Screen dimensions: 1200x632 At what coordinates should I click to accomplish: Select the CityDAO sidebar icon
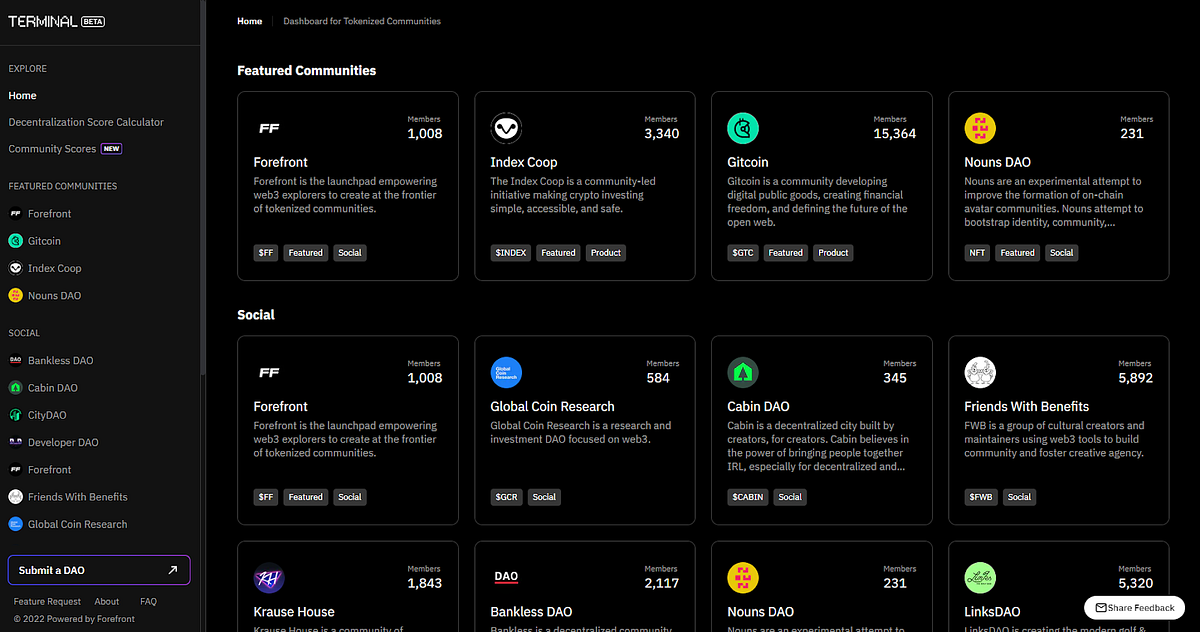[14, 414]
